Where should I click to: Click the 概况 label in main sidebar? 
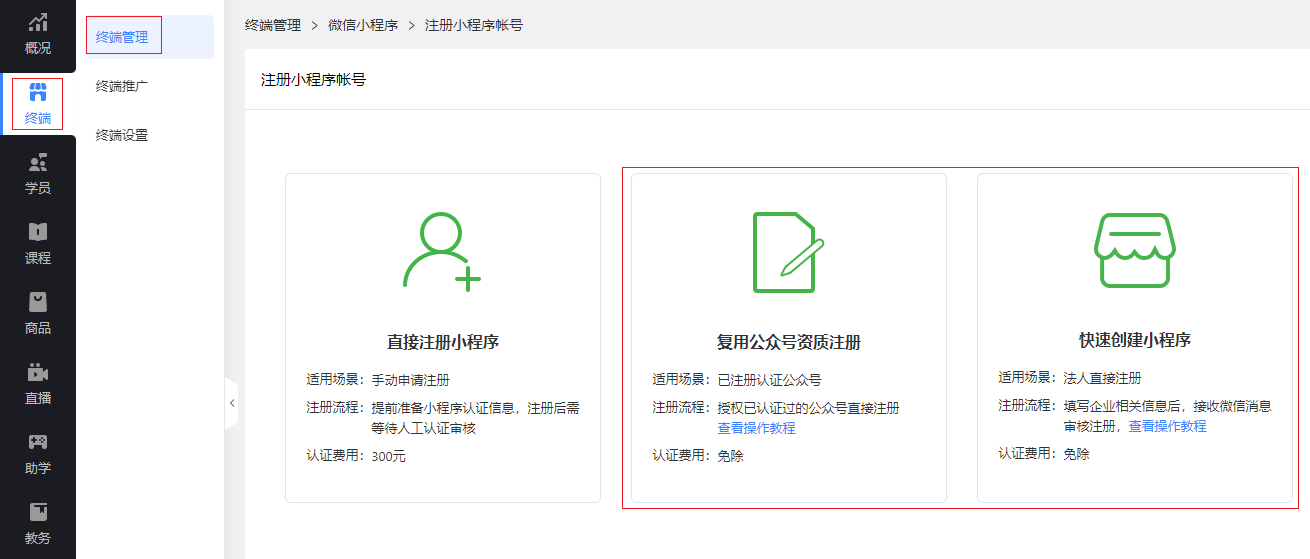[38, 48]
